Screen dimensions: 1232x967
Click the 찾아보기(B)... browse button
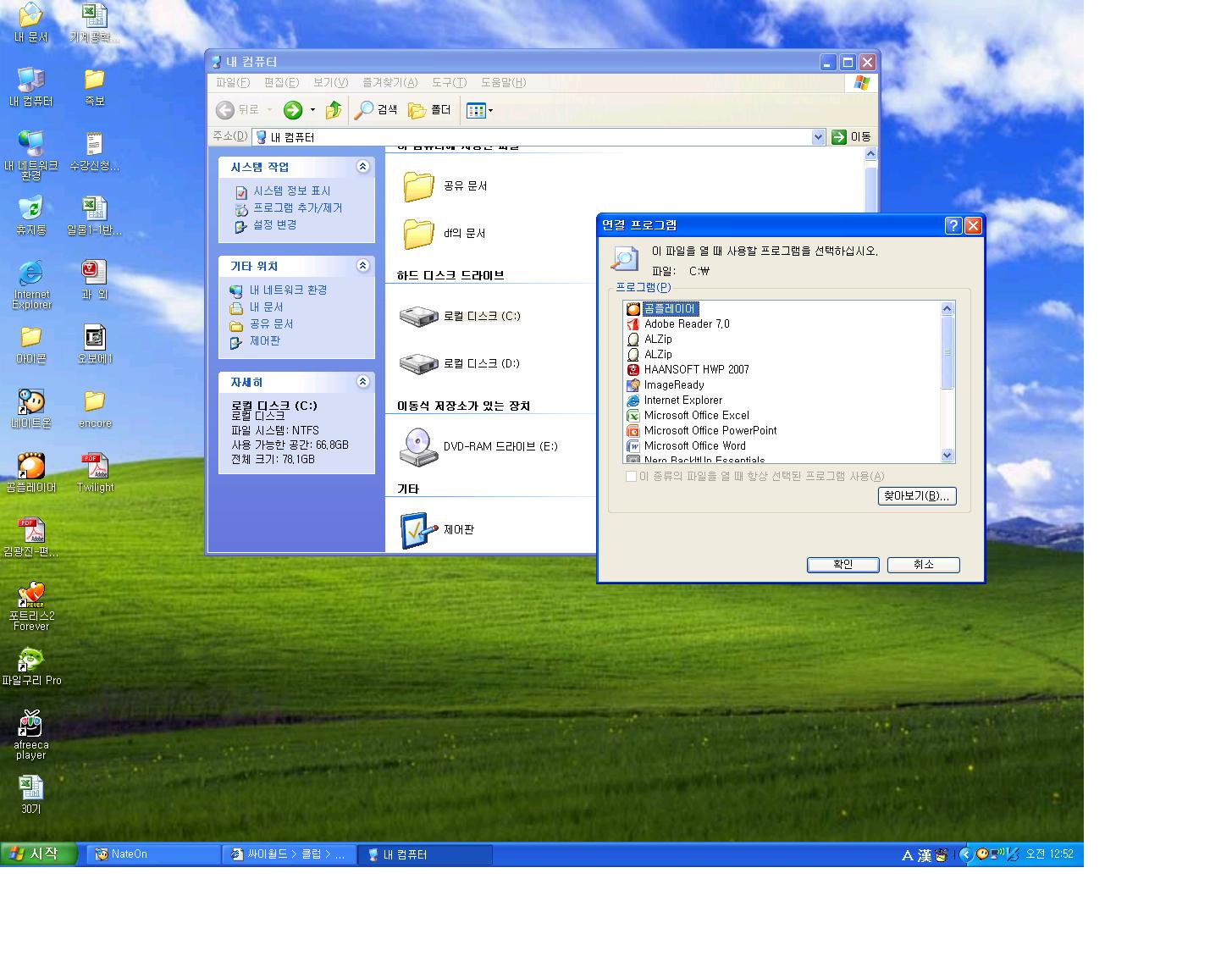tap(917, 496)
